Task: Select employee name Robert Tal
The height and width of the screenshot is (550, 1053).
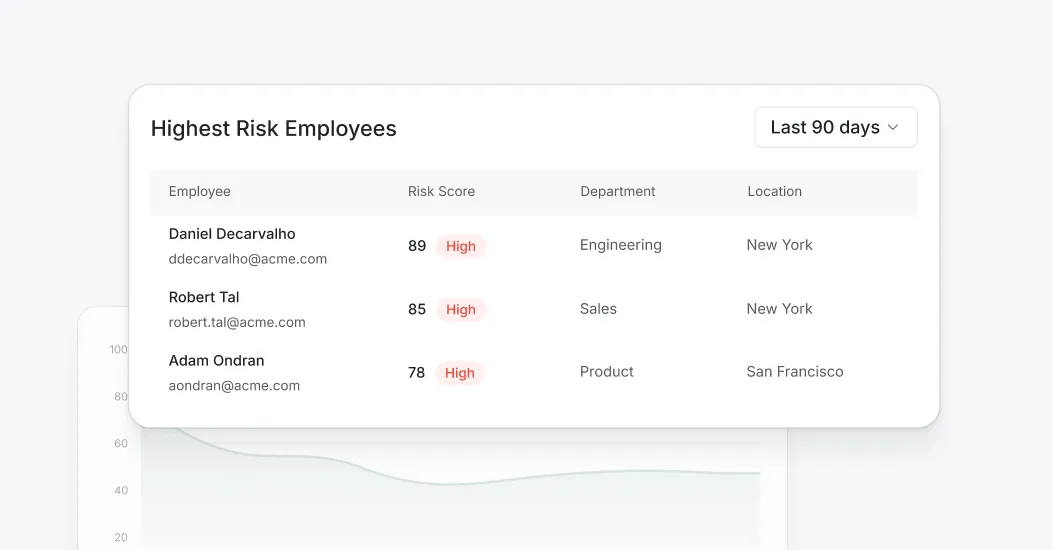Action: [203, 297]
